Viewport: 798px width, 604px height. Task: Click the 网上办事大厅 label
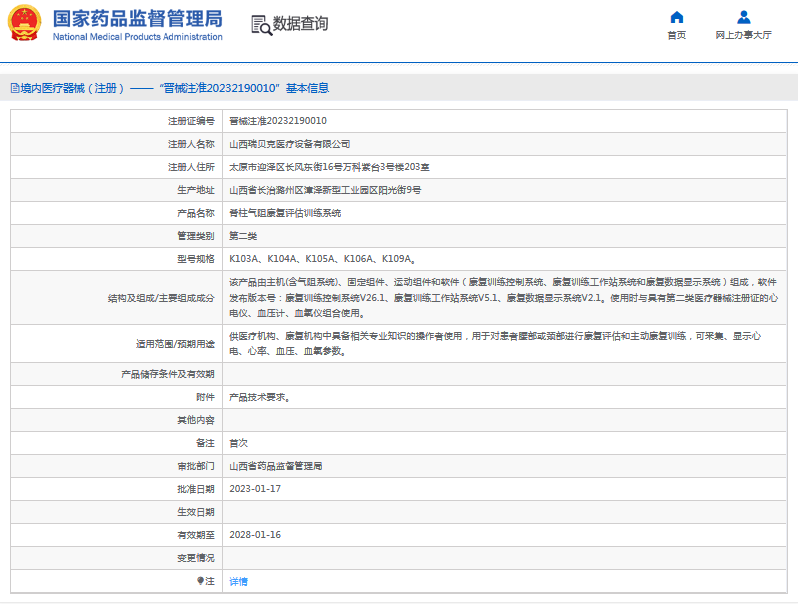click(x=744, y=35)
